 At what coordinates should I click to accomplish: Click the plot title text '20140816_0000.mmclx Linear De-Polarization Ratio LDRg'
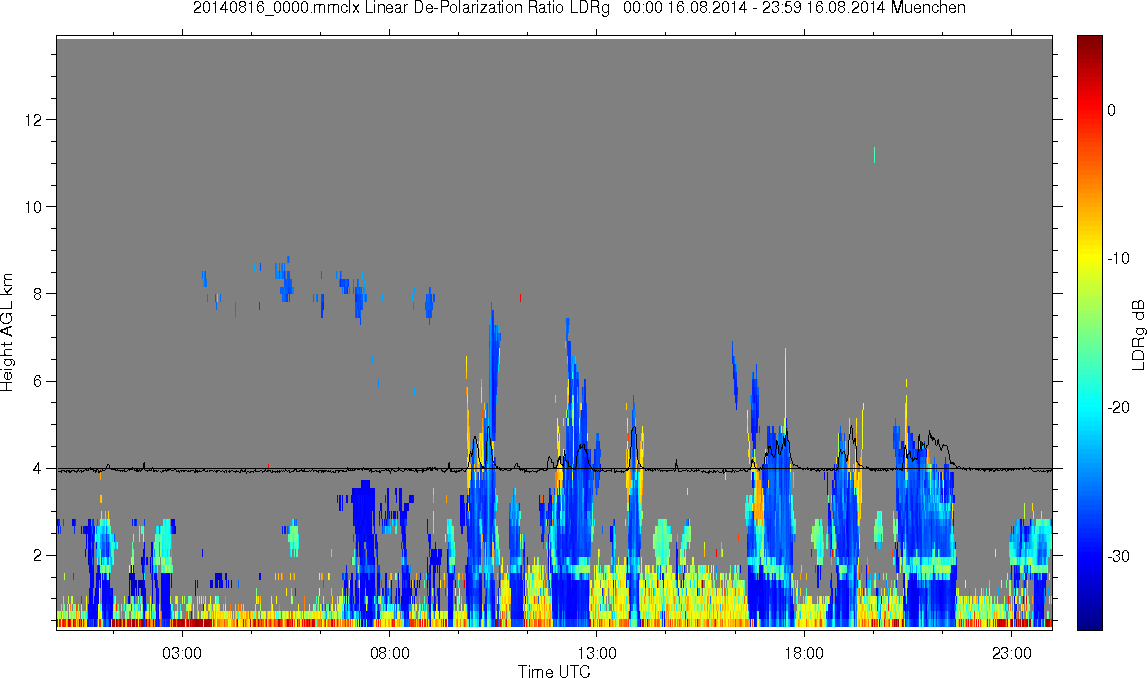401,8
